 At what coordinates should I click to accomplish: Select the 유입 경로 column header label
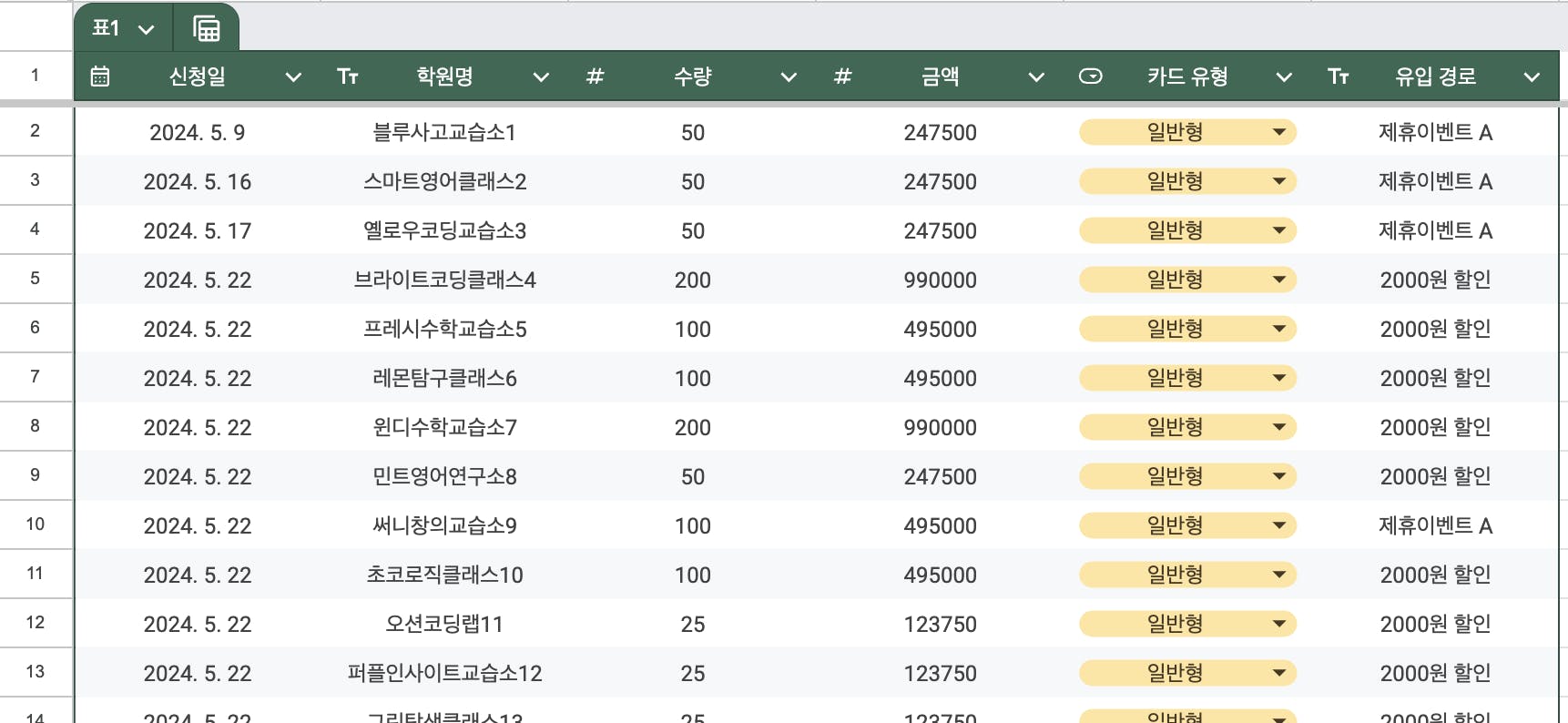coord(1436,76)
